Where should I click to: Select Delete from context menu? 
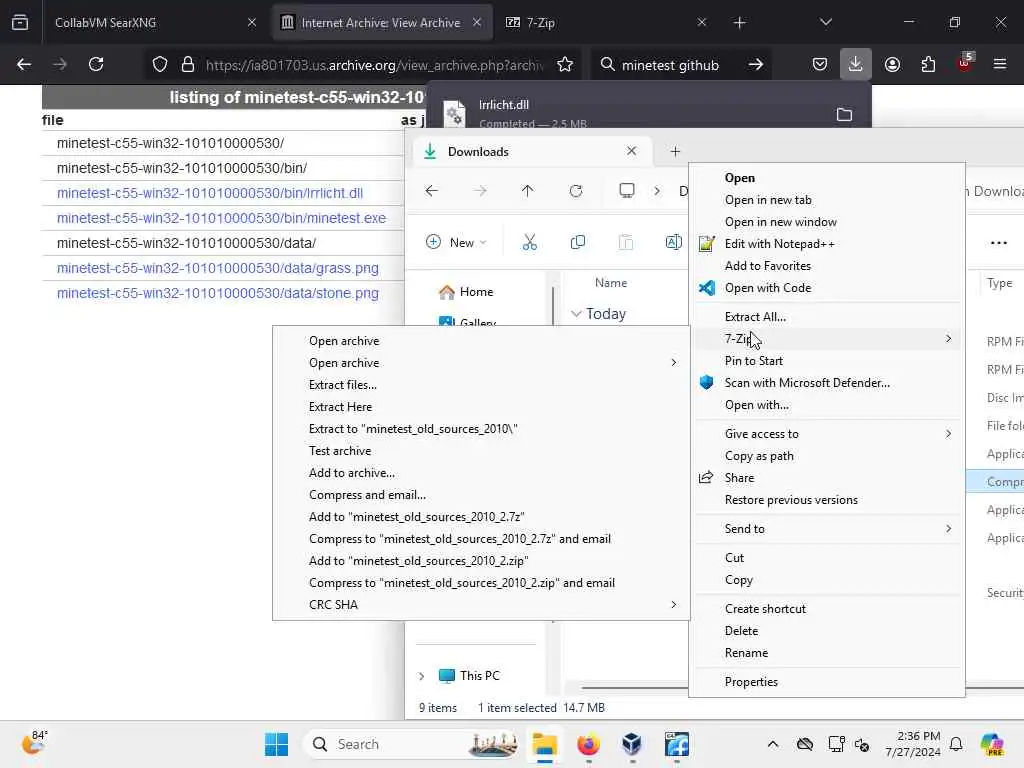(x=741, y=631)
